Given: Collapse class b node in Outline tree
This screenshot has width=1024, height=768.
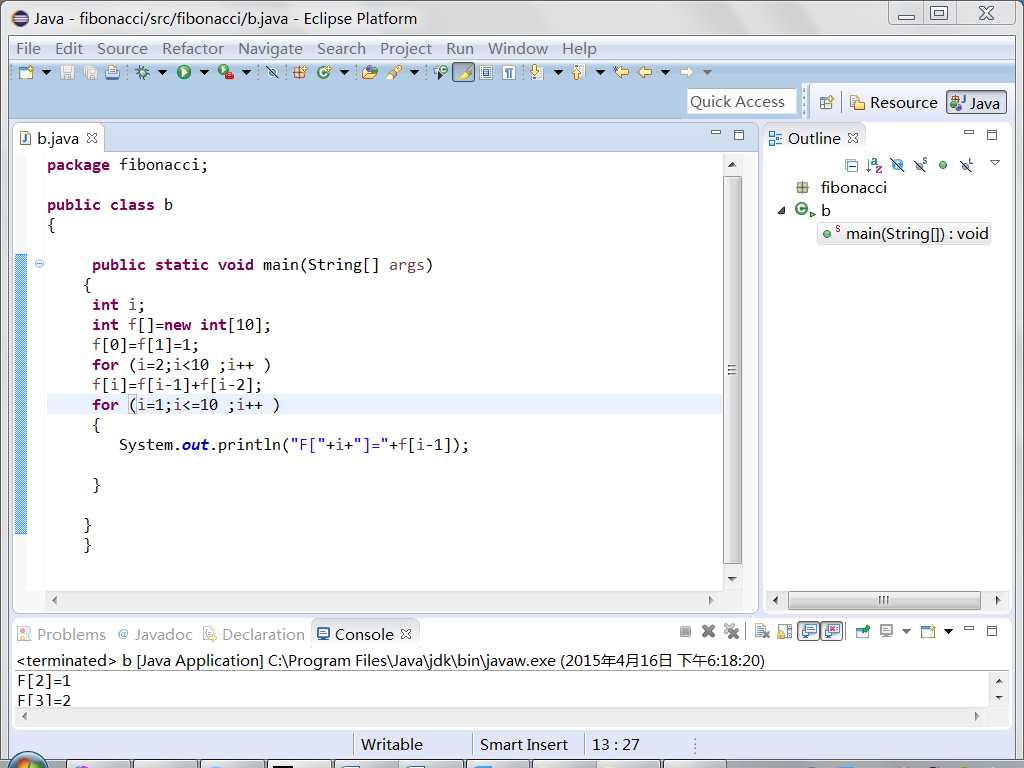Looking at the screenshot, I should pyautogui.click(x=781, y=210).
